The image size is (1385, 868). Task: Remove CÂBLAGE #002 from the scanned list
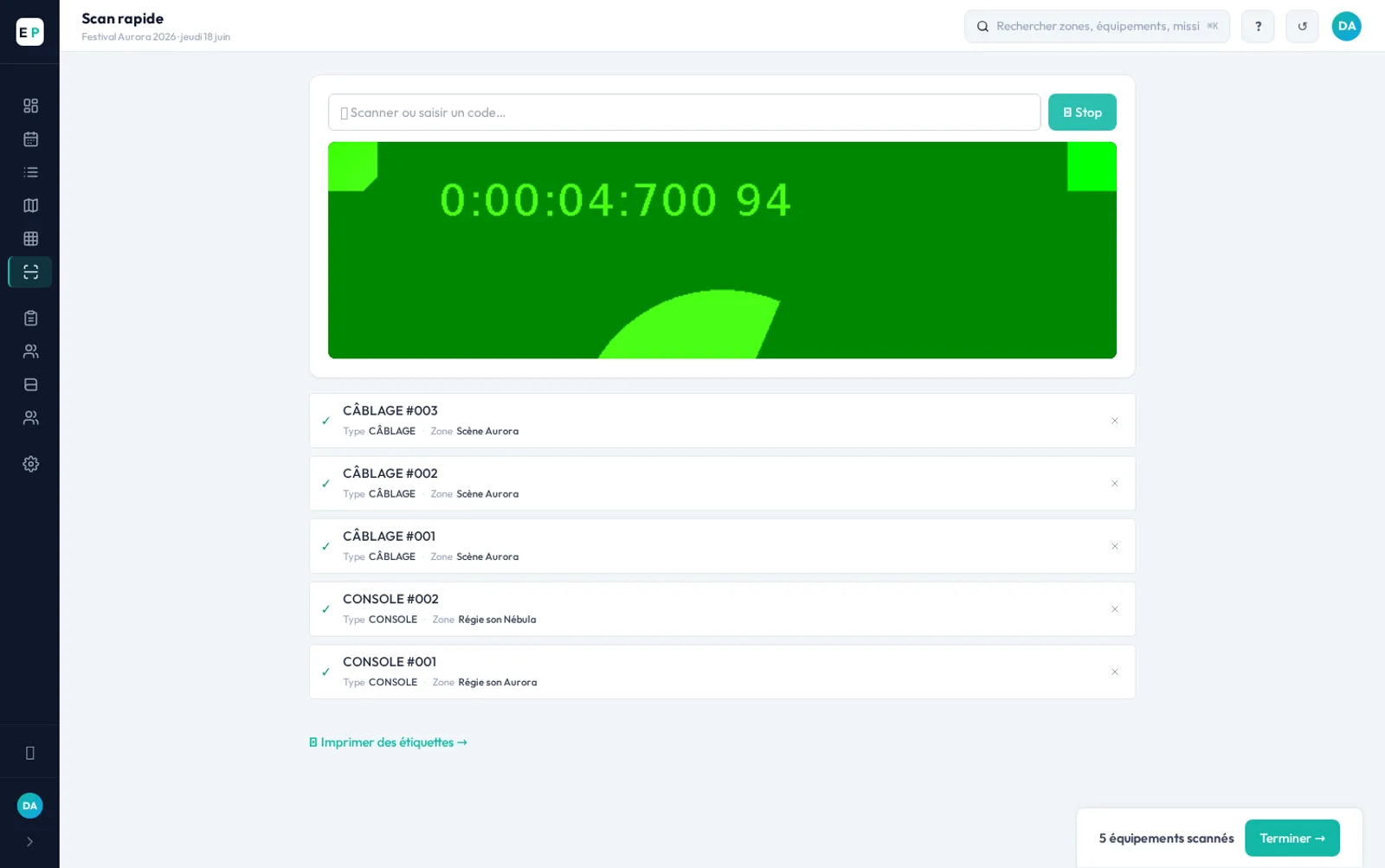(1114, 484)
